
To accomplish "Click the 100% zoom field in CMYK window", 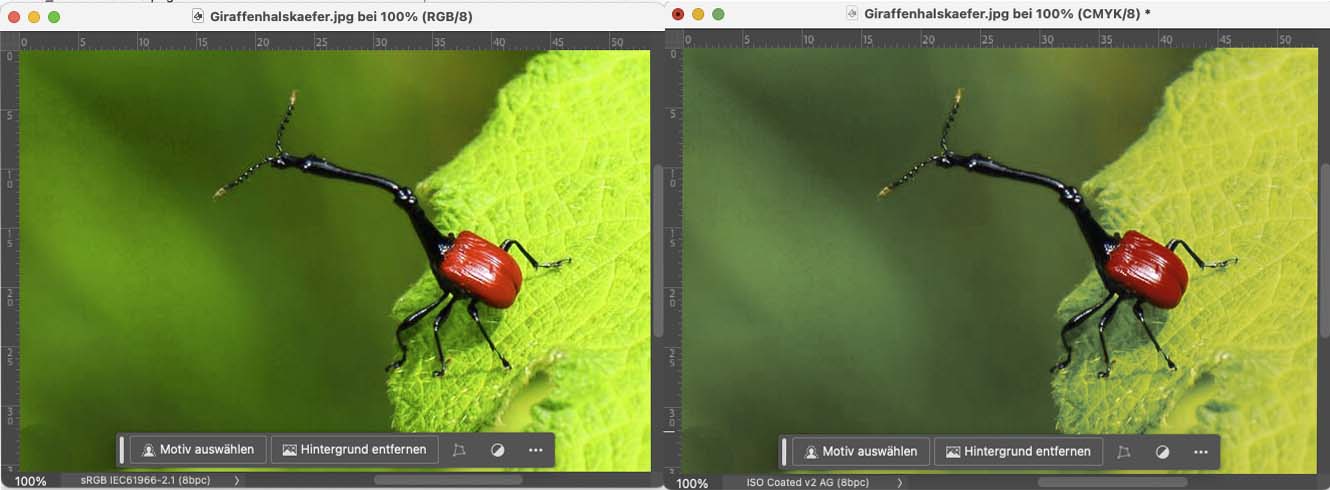I will [693, 482].
